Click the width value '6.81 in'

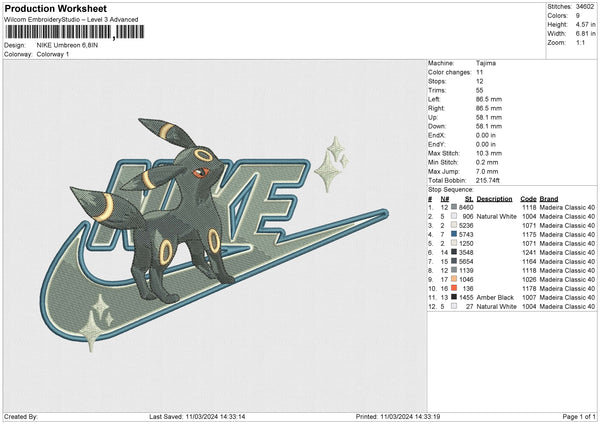click(585, 34)
